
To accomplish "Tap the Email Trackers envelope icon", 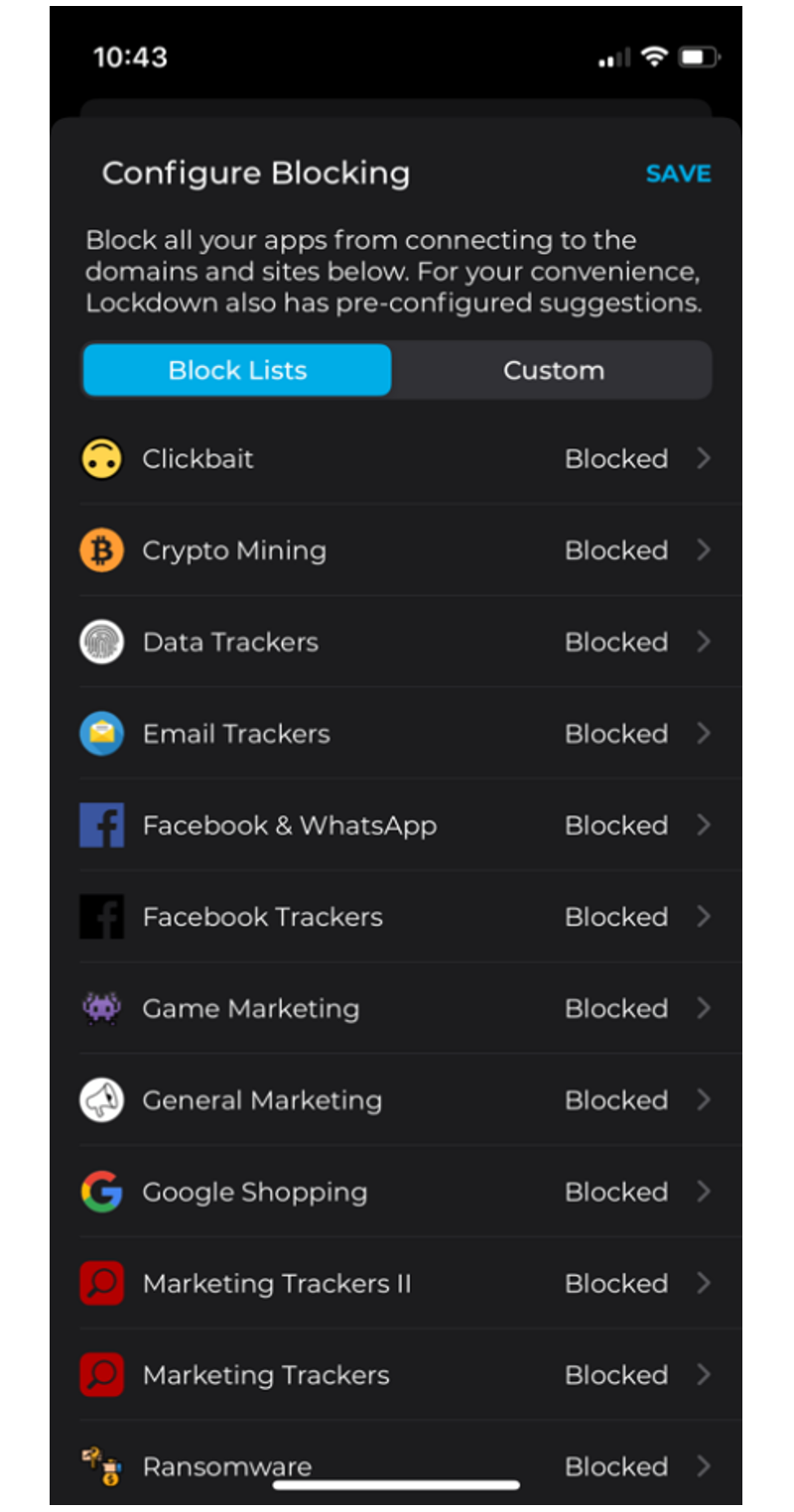I will 101,733.
